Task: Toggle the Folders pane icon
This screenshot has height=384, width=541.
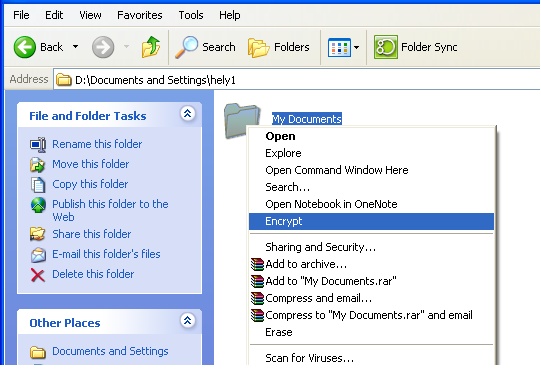Action: click(x=258, y=47)
